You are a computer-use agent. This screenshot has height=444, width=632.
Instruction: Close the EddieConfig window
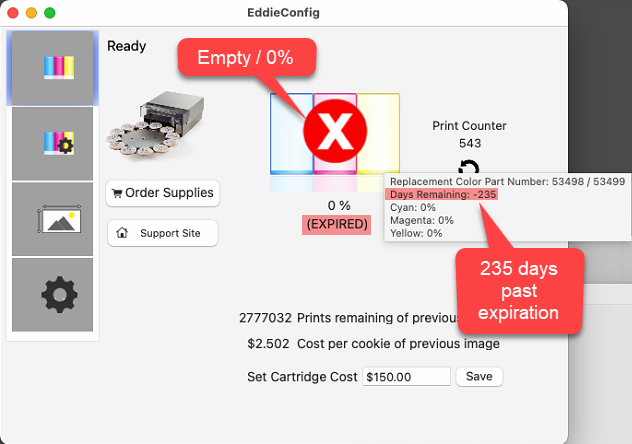pos(12,12)
